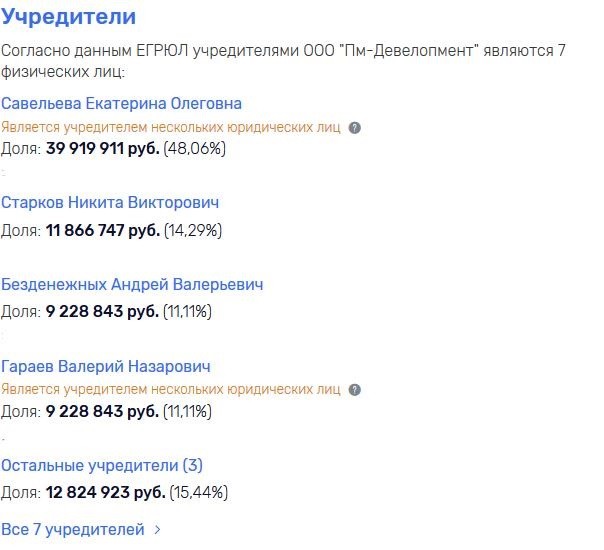This screenshot has height=550, width=604.
Task: Open the Гараев Валерий Назарович link
Action: pyautogui.click(x=106, y=367)
